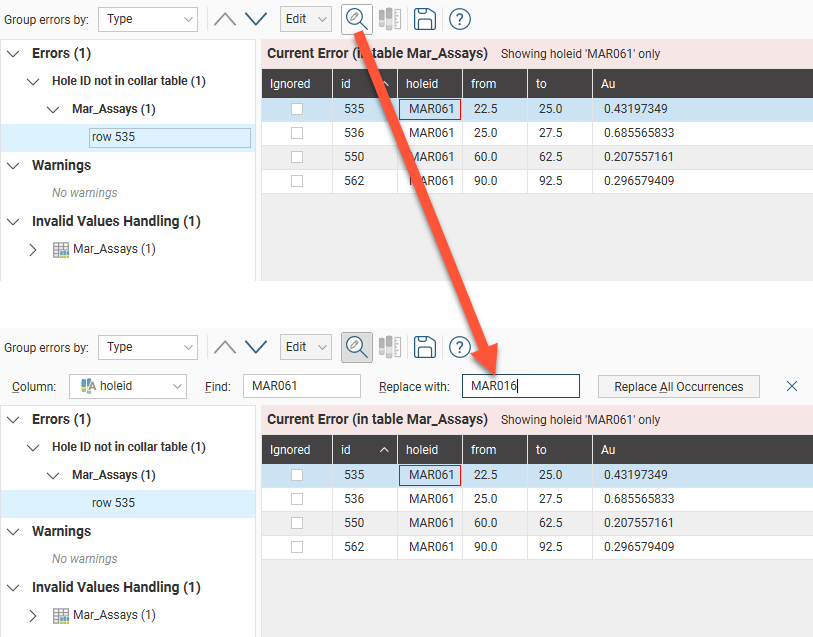Close the find and replace bar
Image resolution: width=813 pixels, height=637 pixels.
pos(792,386)
